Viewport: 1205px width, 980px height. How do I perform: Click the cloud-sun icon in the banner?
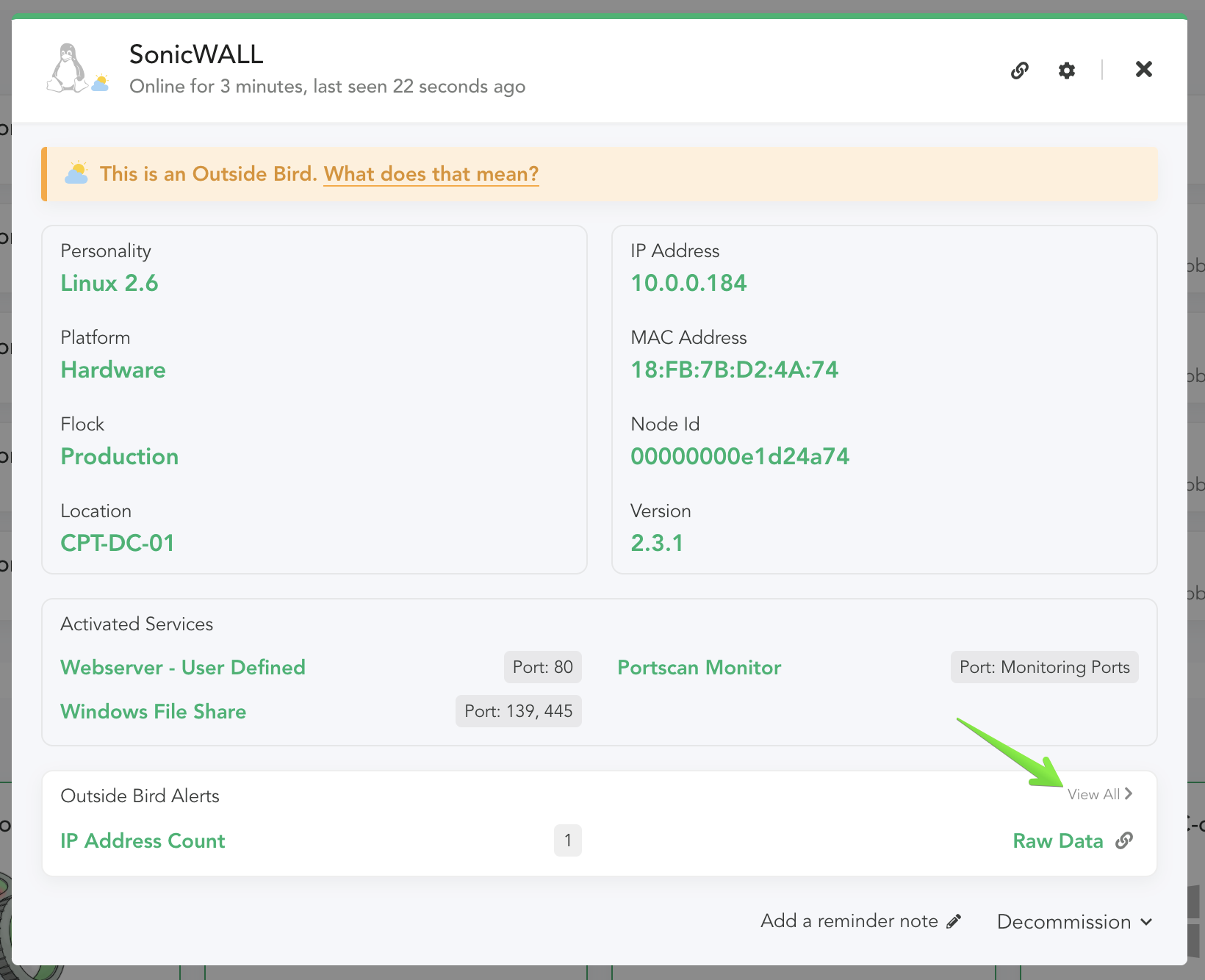tap(76, 173)
